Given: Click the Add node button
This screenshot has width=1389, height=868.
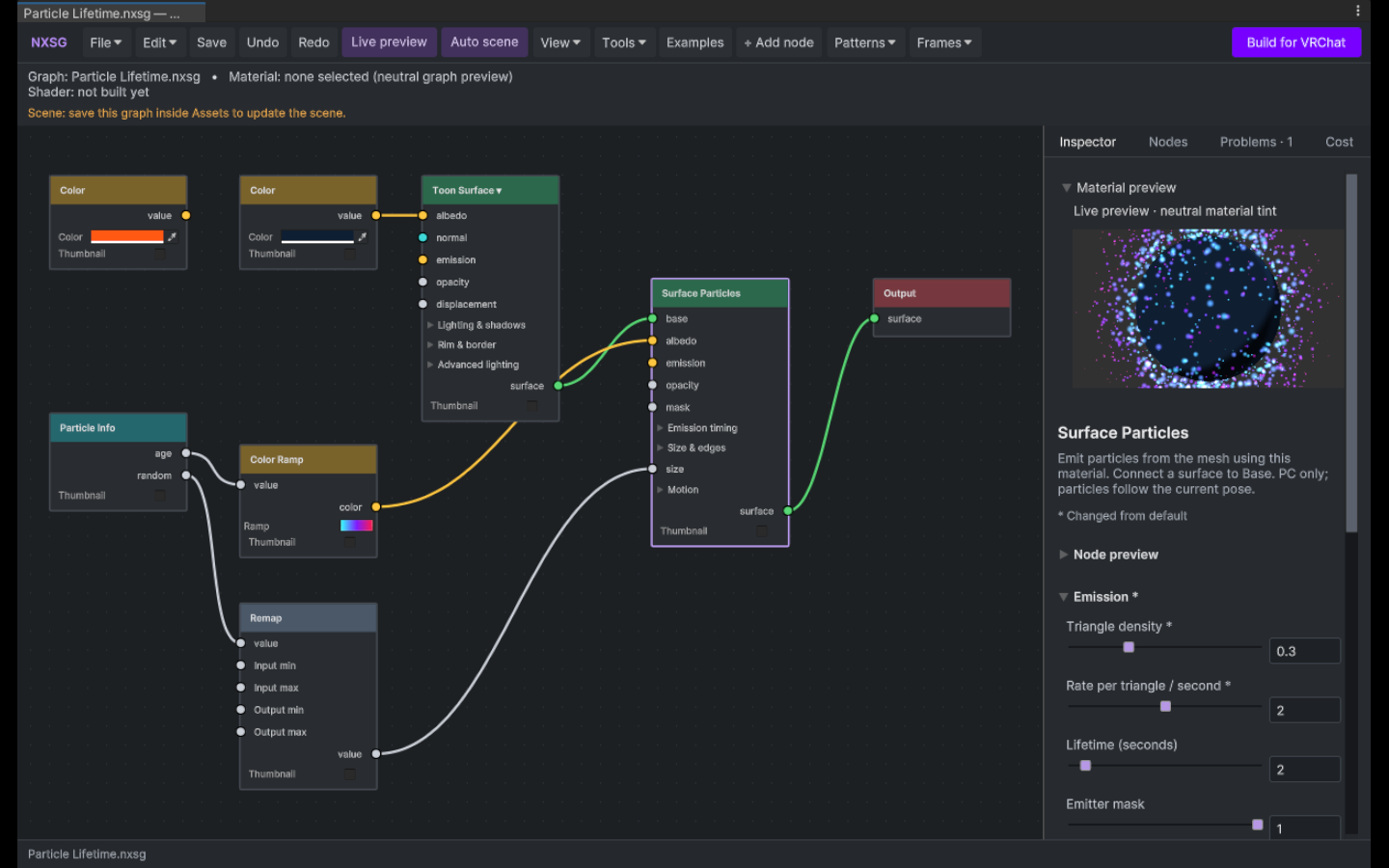Looking at the screenshot, I should 778,42.
